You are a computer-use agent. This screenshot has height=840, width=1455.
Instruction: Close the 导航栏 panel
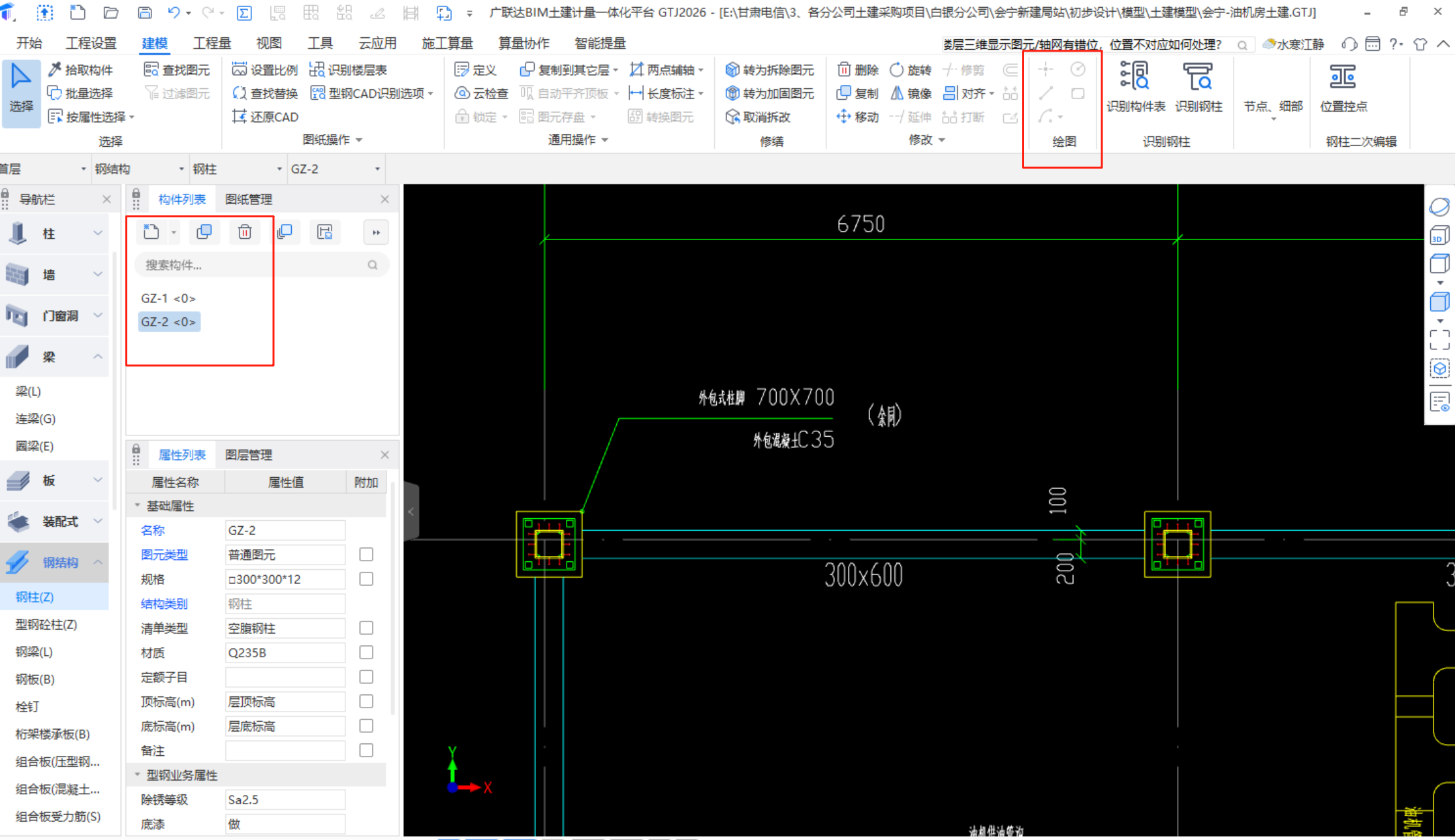pyautogui.click(x=106, y=199)
